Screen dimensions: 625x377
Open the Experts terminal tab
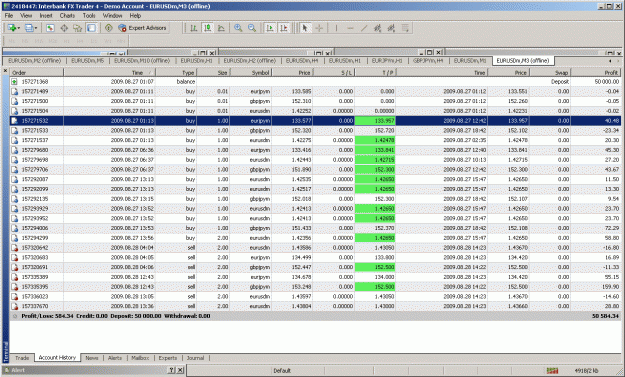pyautogui.click(x=168, y=358)
